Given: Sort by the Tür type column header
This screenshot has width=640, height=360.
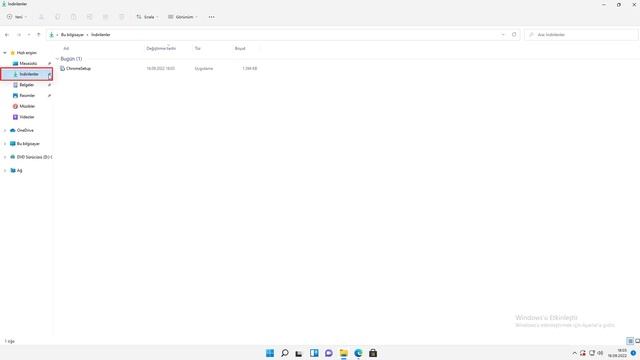Looking at the screenshot, I should [x=198, y=49].
